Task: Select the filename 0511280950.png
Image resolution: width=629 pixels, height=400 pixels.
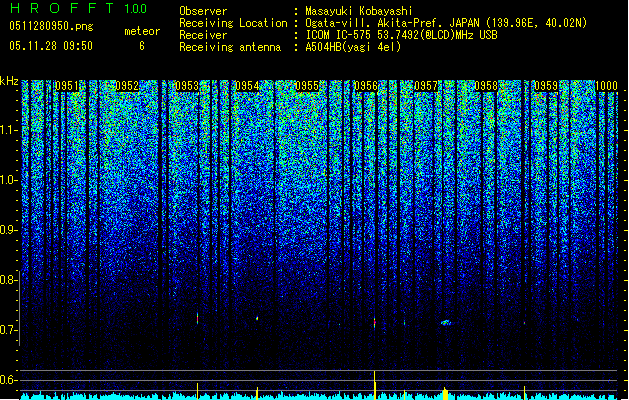Action: 51,26
